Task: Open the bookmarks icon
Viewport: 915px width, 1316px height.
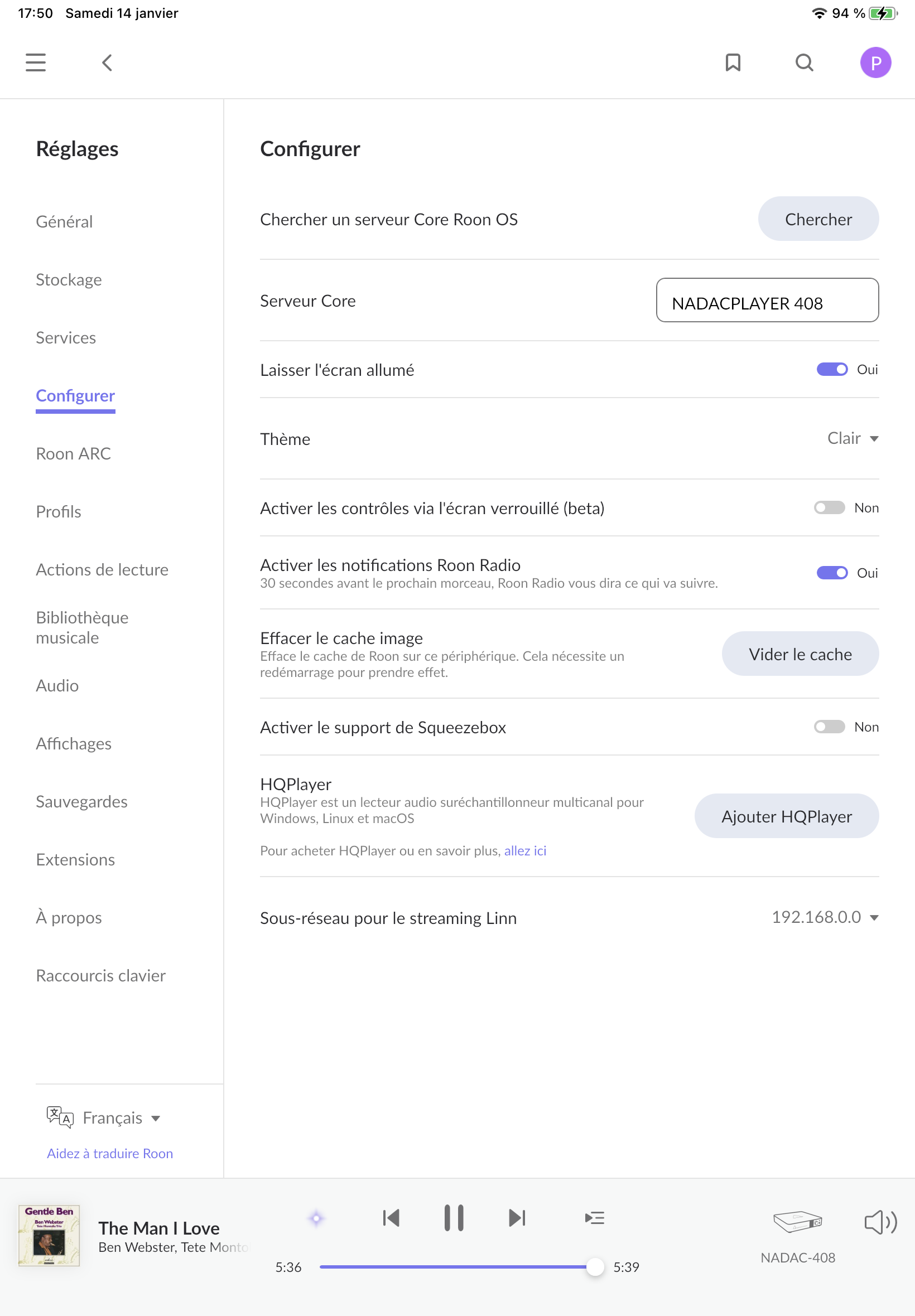Action: pos(732,62)
